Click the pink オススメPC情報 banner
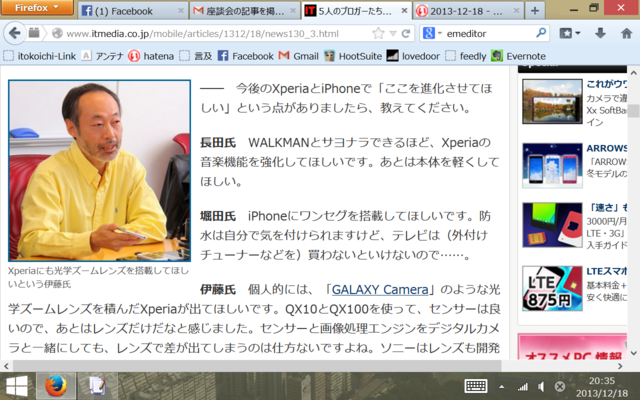The height and width of the screenshot is (400, 640). pyautogui.click(x=572, y=346)
